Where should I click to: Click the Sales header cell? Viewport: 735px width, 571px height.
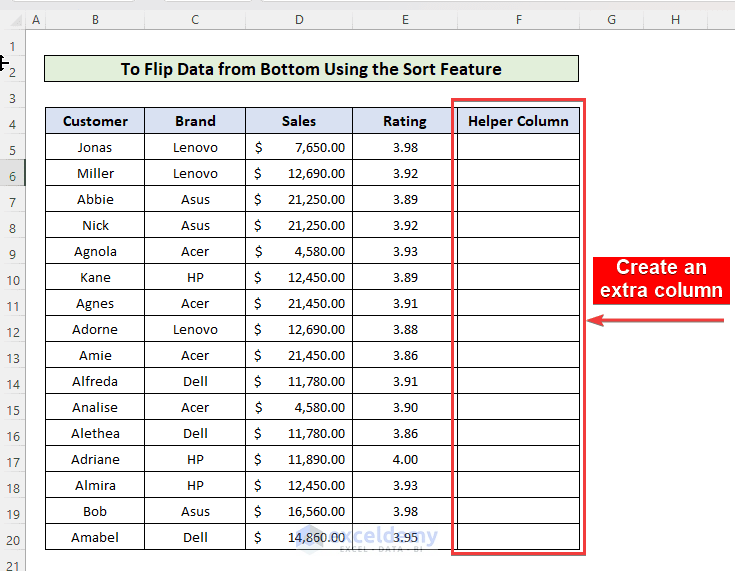tap(299, 121)
